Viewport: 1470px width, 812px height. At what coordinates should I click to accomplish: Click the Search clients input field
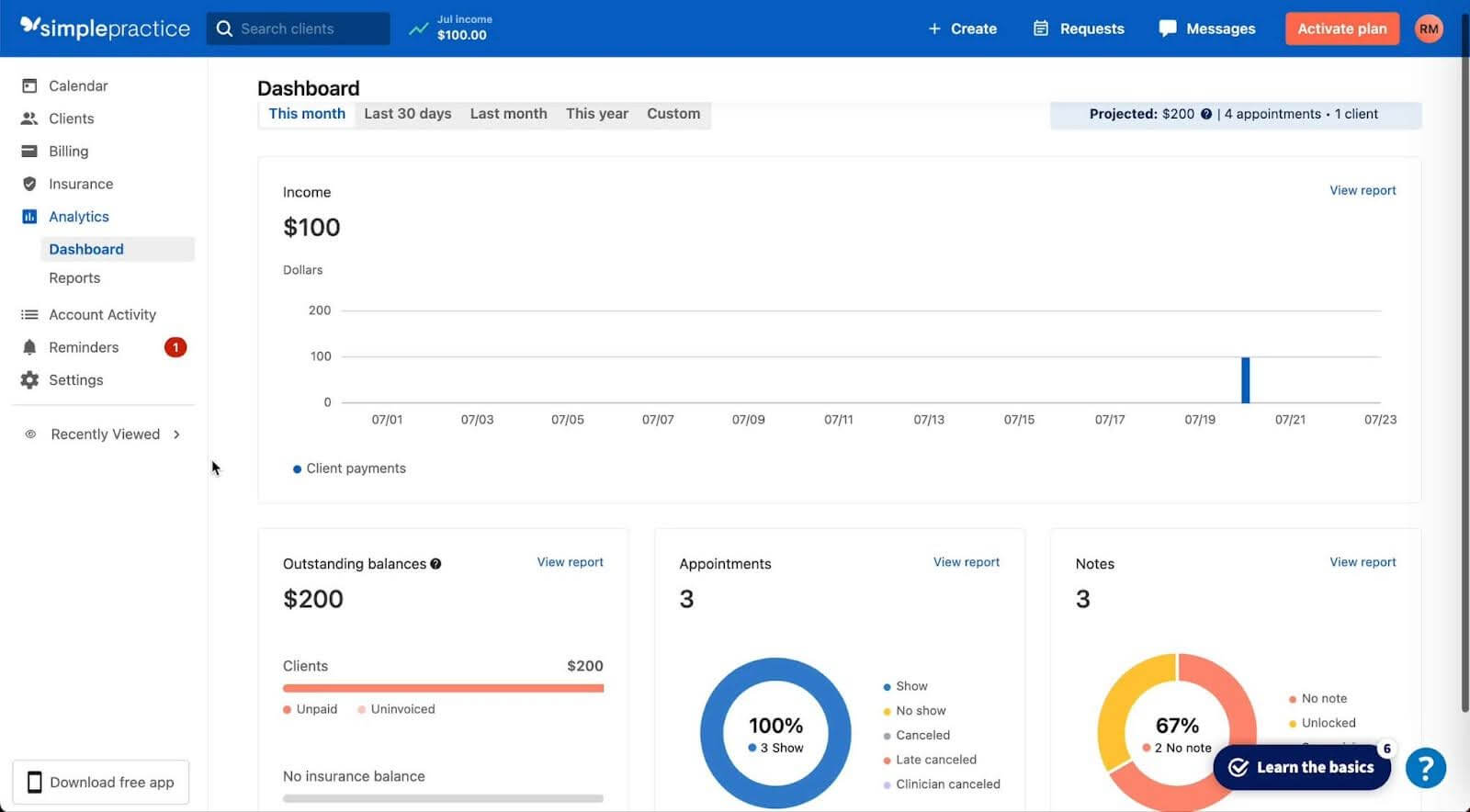(298, 28)
